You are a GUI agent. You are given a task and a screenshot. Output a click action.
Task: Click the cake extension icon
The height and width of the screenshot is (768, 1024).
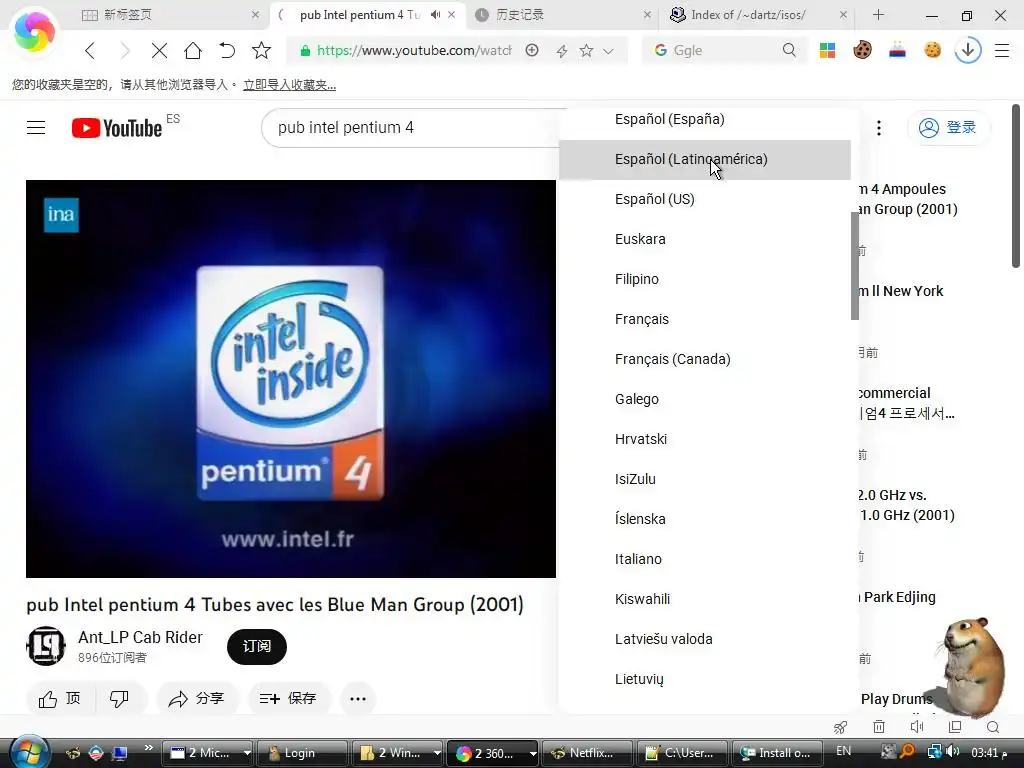(897, 50)
